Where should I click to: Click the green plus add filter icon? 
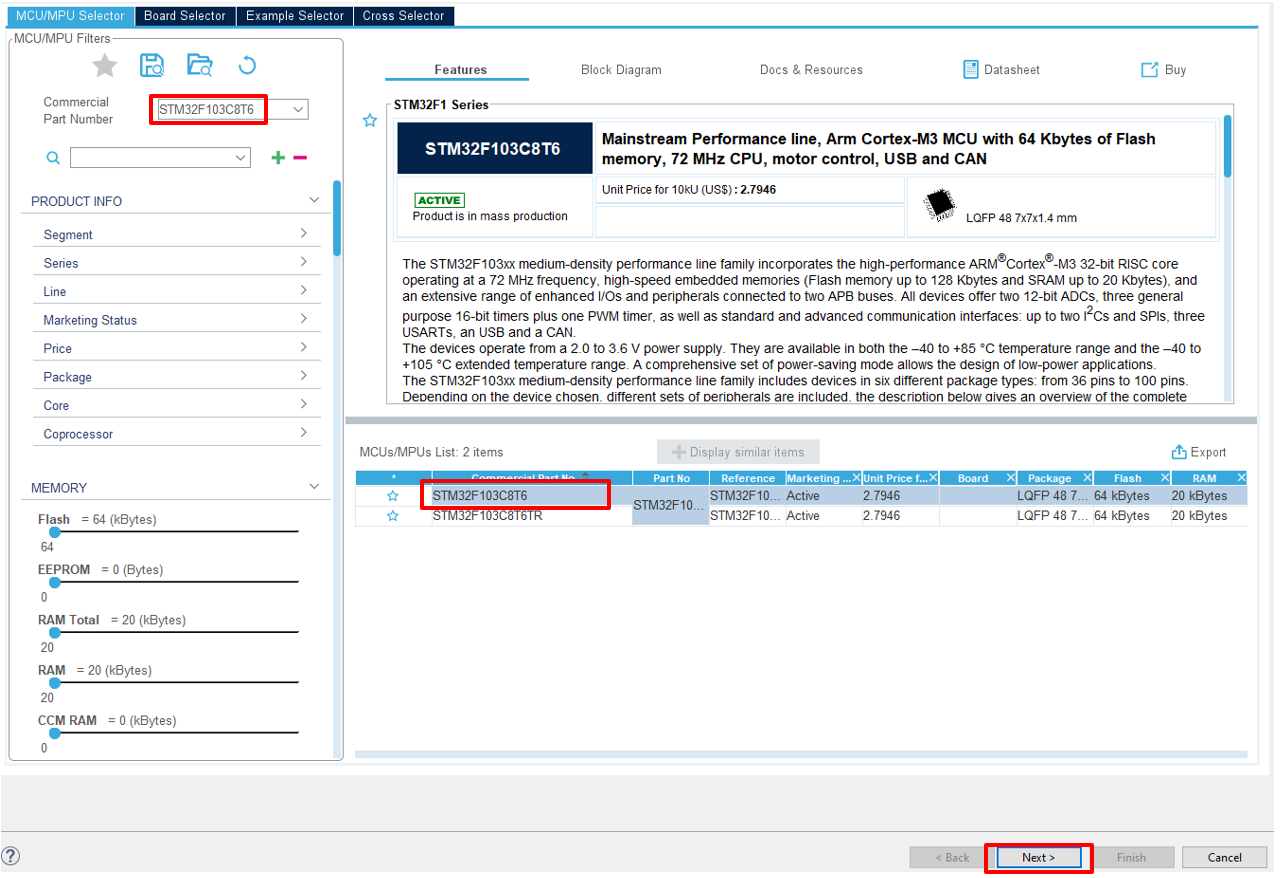pyautogui.click(x=278, y=158)
